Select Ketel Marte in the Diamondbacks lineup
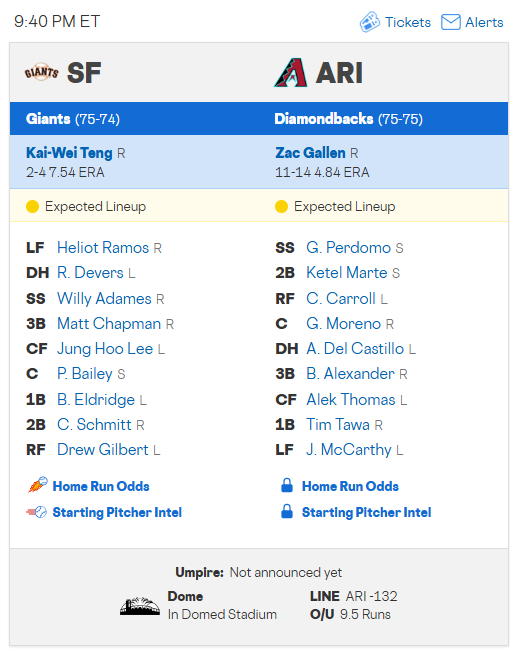The height and width of the screenshot is (654, 522). (346, 273)
